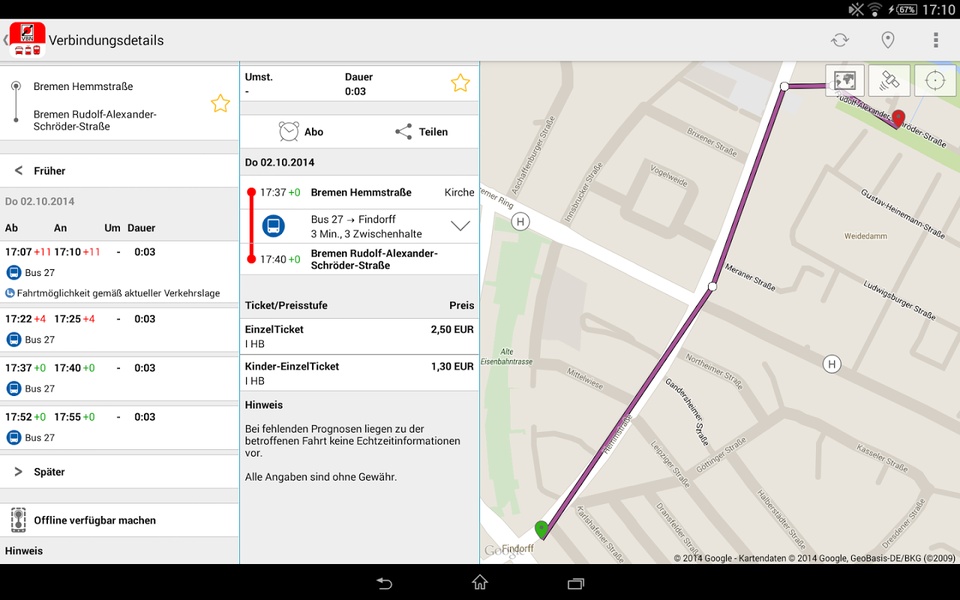The width and height of the screenshot is (960, 600).
Task: Toggle favorite star beside Dauer 0:03
Action: [460, 83]
